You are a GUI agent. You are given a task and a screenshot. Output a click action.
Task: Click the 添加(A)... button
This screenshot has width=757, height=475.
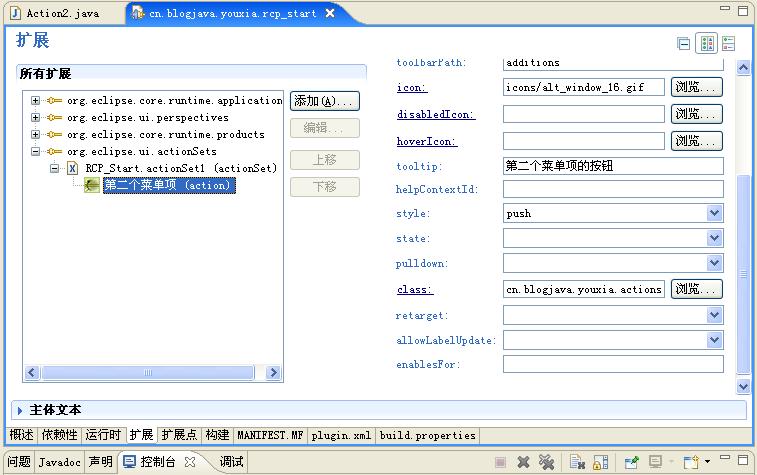coord(324,101)
